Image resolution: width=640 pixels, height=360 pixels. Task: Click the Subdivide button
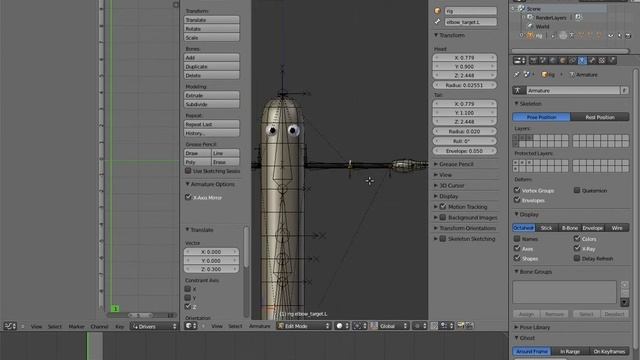point(211,104)
